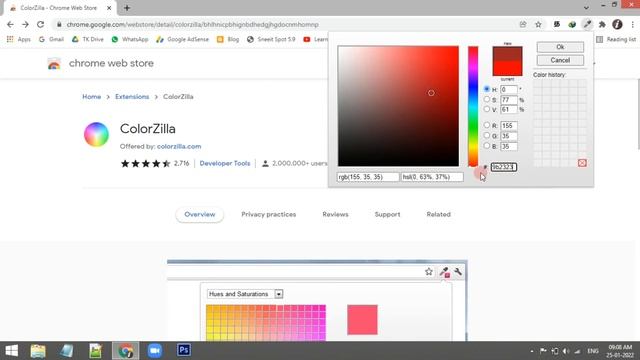Click the volume icon in system tray
Viewport: 640px width, 360px height.
566,351
